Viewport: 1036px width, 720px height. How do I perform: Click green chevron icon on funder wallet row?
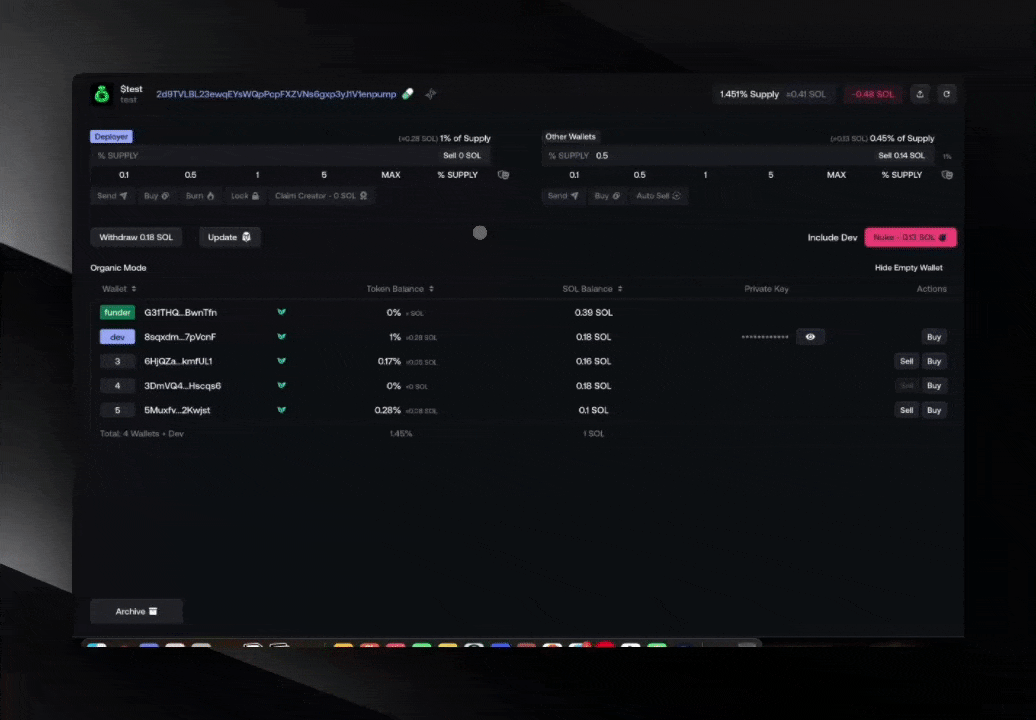pyautogui.click(x=281, y=313)
